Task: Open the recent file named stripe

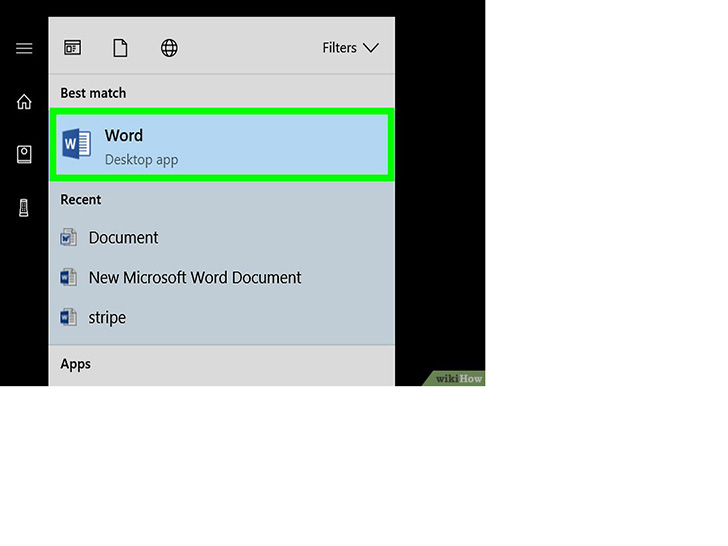Action: pyautogui.click(x=107, y=318)
